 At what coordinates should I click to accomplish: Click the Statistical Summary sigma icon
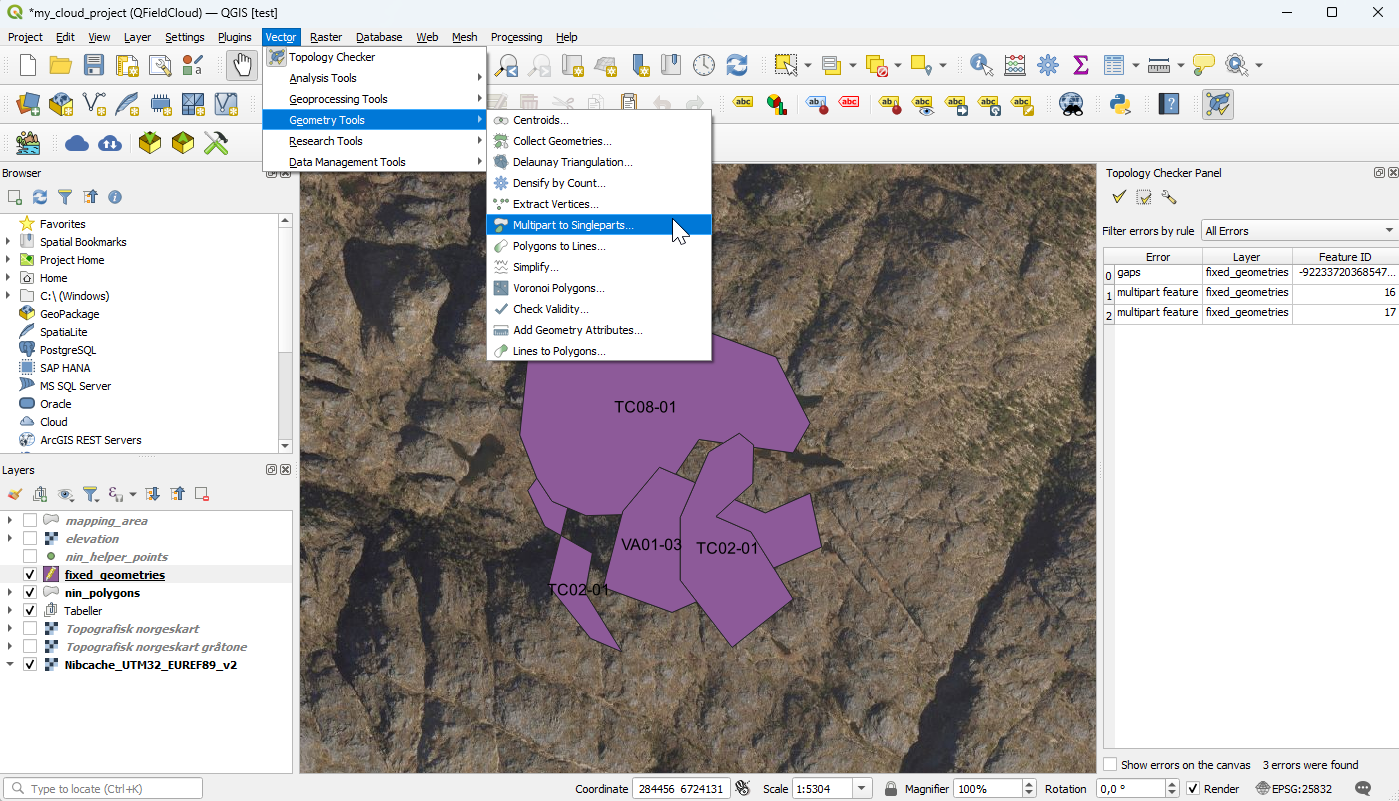pos(1080,66)
